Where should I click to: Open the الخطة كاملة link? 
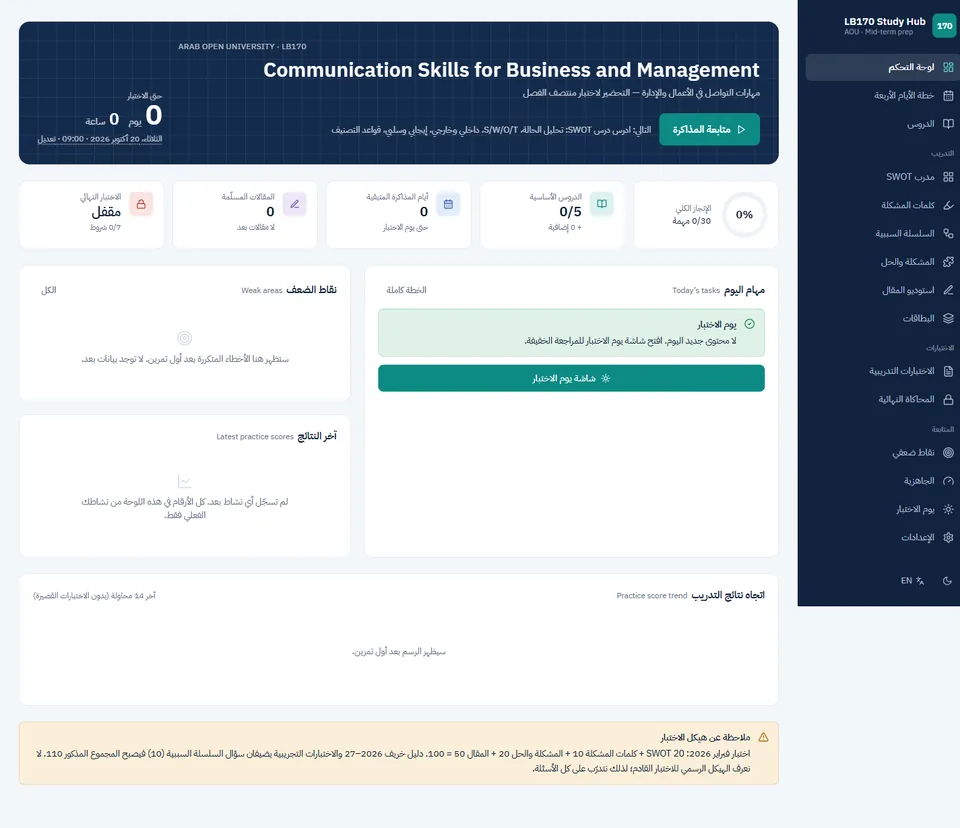click(407, 290)
